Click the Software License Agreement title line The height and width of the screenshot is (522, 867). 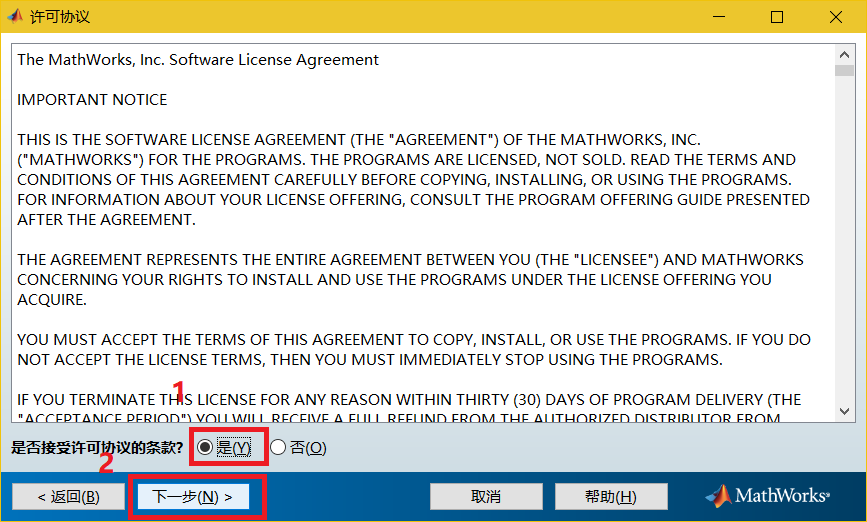198,60
